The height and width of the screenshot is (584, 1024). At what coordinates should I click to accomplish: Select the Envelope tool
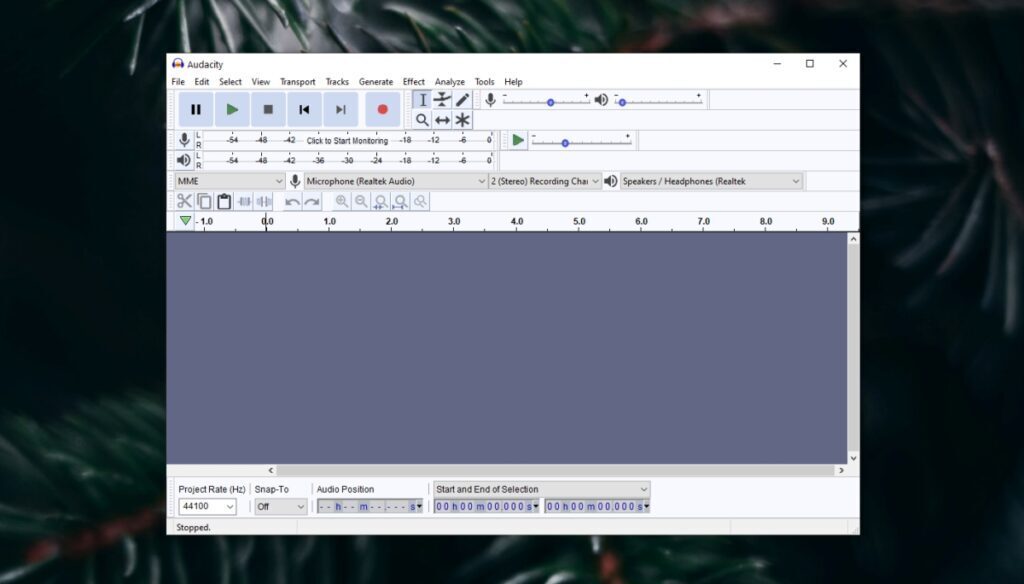coord(443,99)
